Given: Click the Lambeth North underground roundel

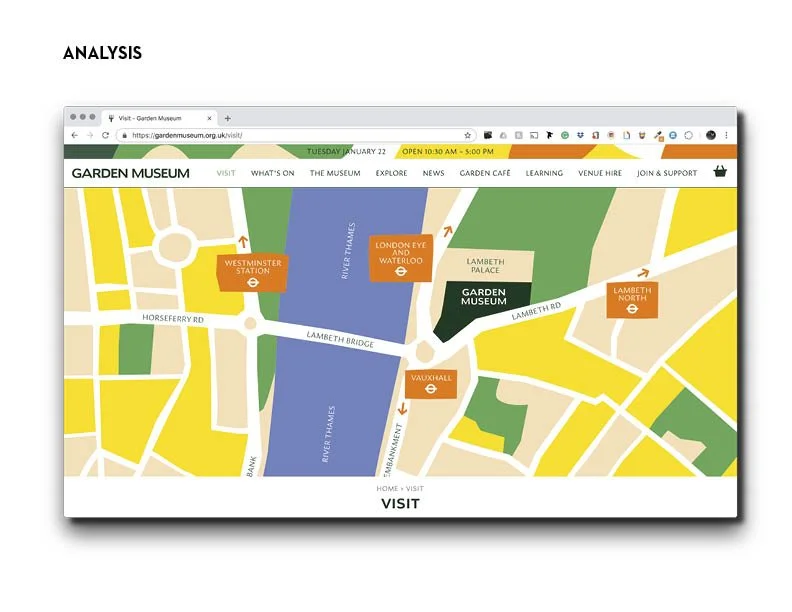Looking at the screenshot, I should (632, 309).
